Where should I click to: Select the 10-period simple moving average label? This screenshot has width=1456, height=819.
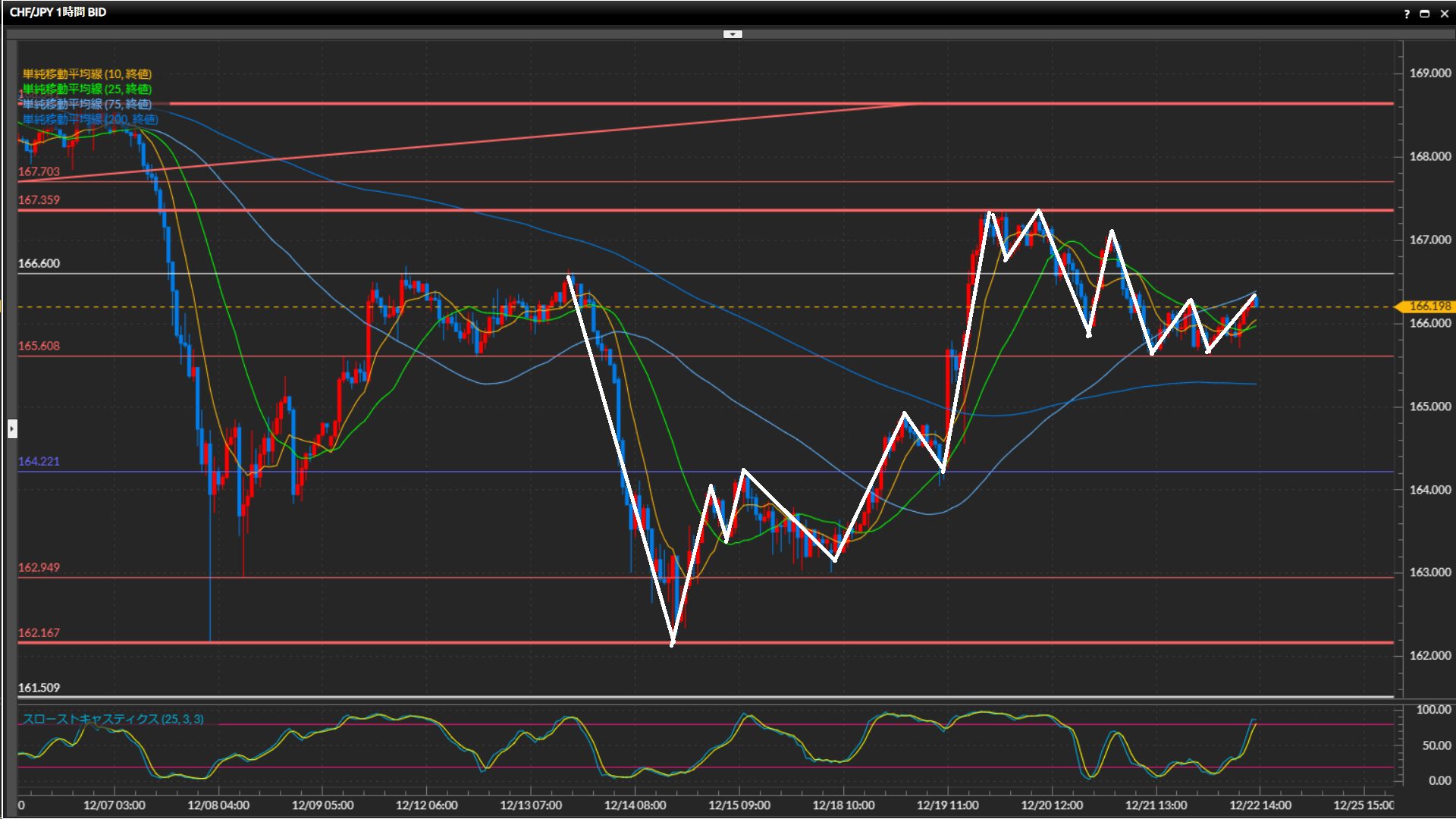(x=87, y=74)
